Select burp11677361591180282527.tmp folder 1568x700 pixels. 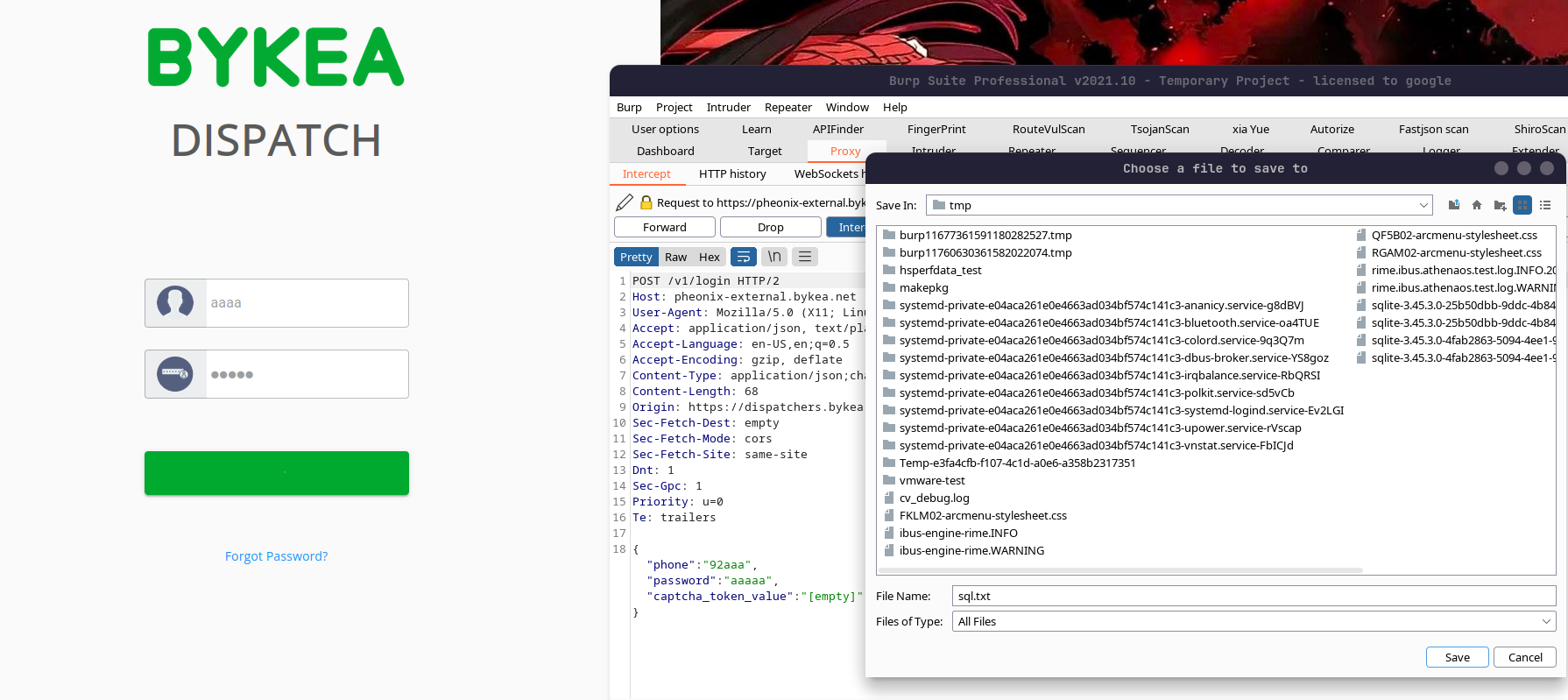pyautogui.click(x=977, y=235)
